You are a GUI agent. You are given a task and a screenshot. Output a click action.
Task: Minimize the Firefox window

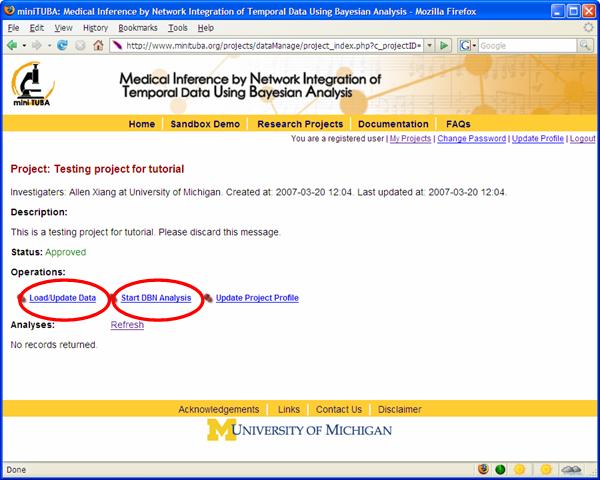[x=558, y=11]
